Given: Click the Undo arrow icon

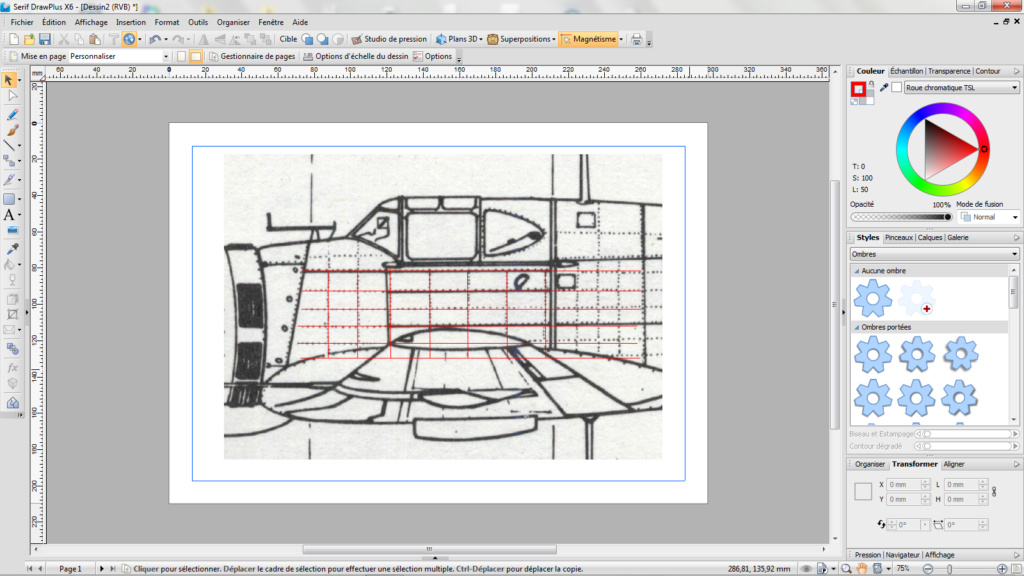Looking at the screenshot, I should (x=155, y=39).
